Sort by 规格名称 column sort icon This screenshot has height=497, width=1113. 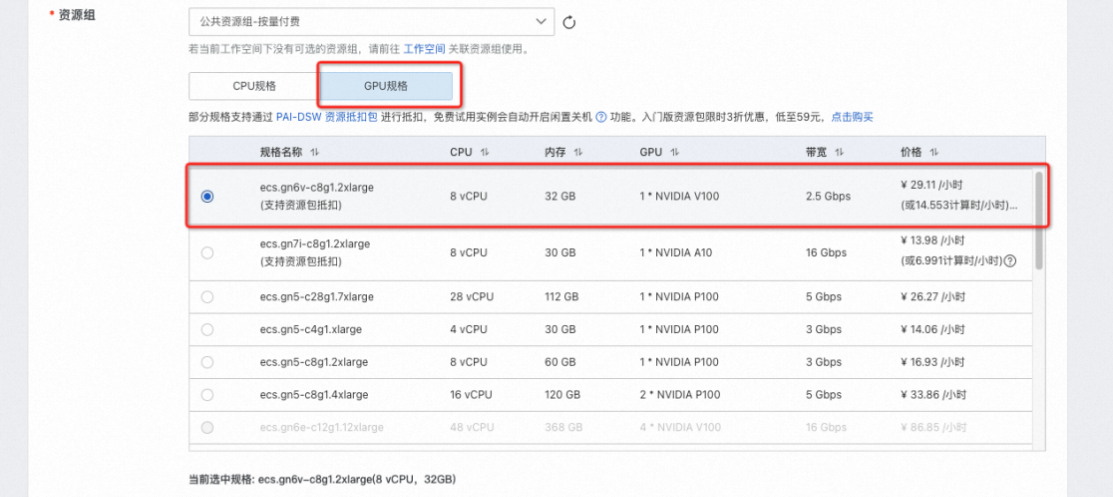[314, 153]
